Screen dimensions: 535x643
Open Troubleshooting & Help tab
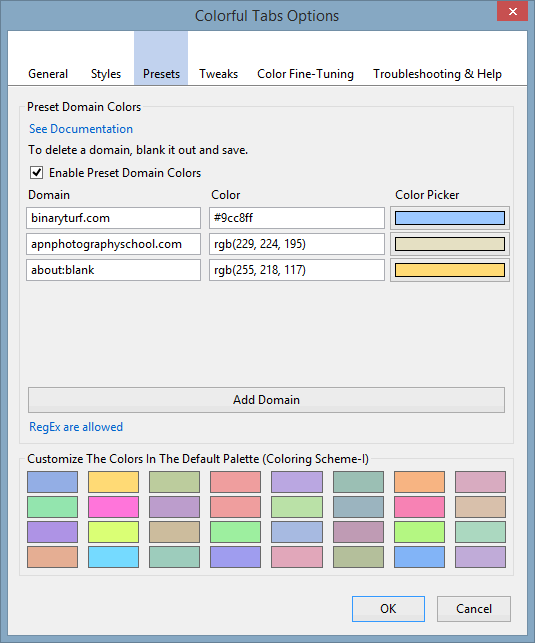pos(437,74)
